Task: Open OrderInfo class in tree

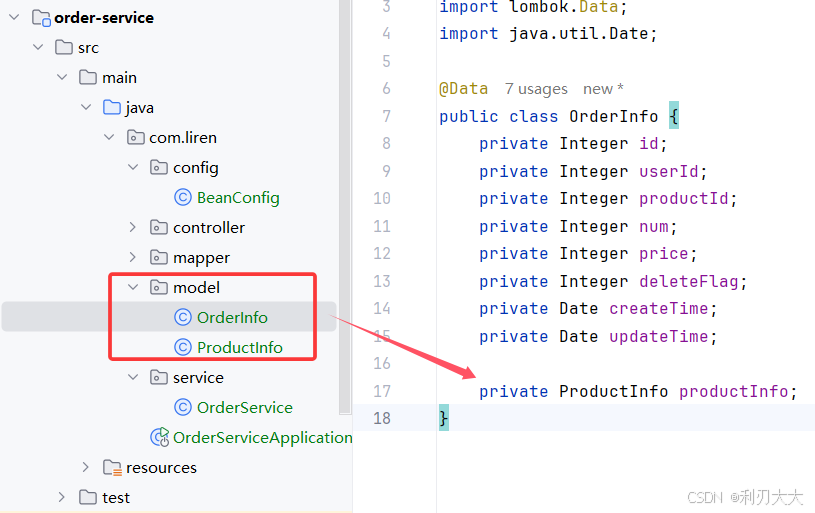Action: (x=232, y=318)
